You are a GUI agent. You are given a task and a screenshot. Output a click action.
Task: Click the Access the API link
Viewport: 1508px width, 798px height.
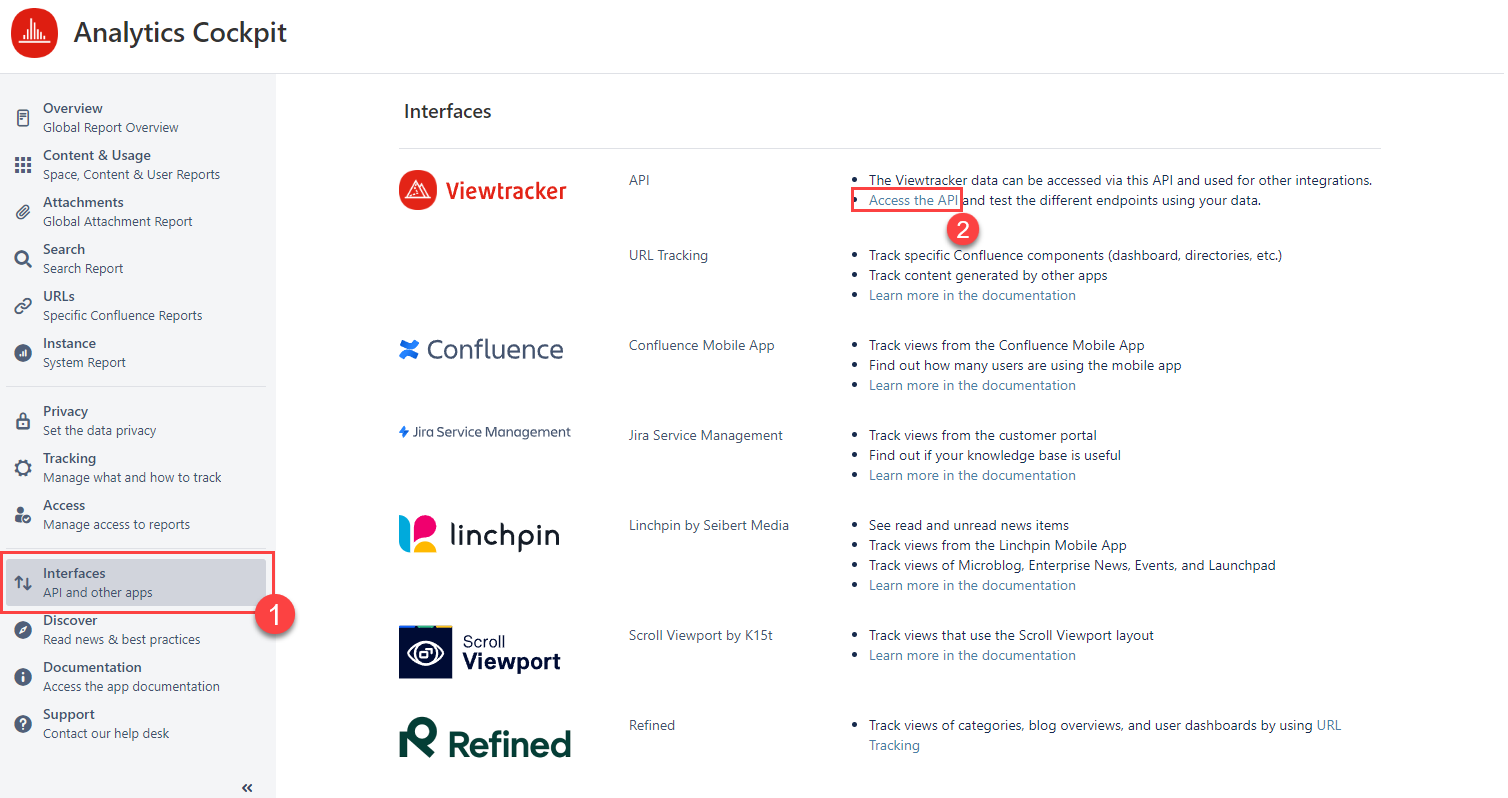[913, 200]
